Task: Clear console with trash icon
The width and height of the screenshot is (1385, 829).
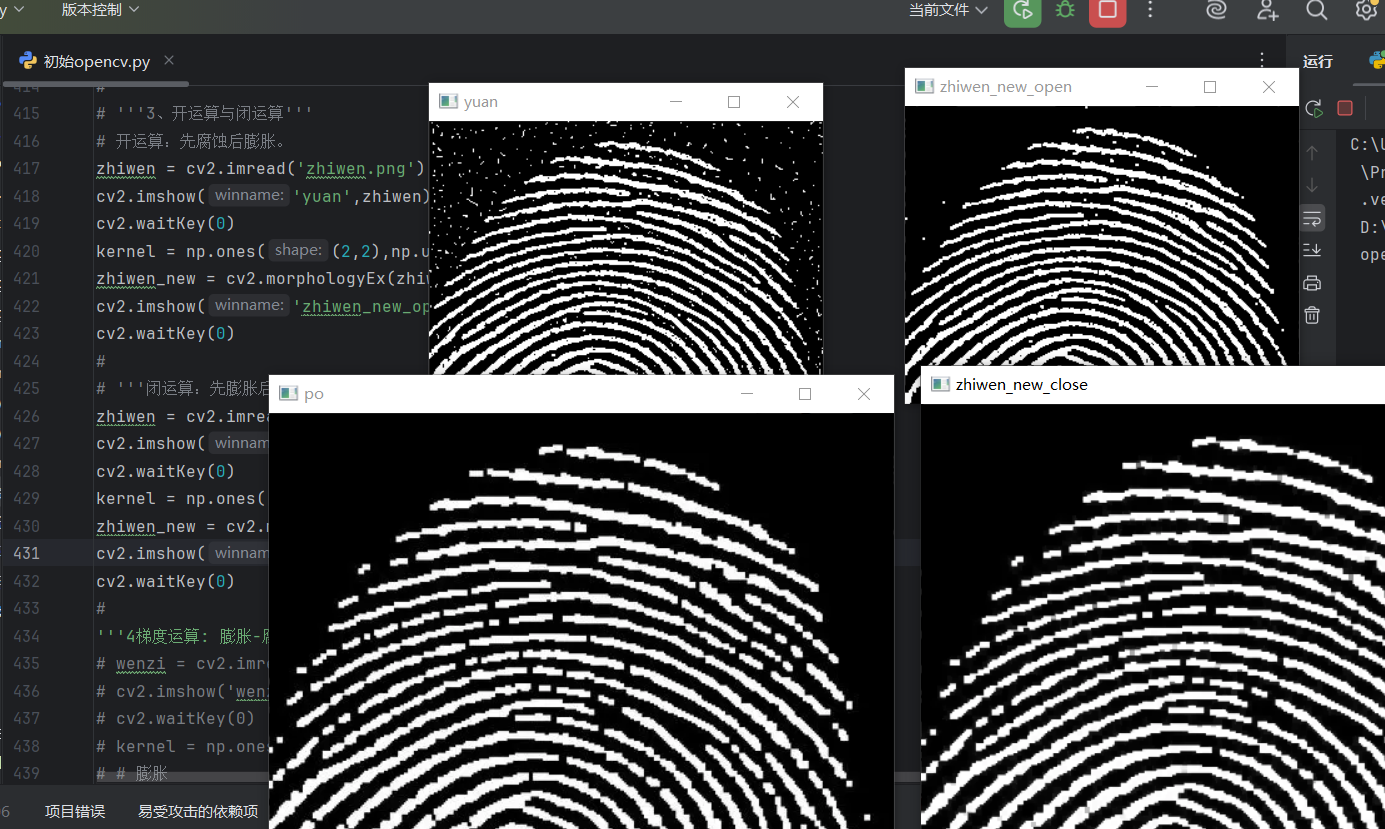Action: click(x=1313, y=315)
